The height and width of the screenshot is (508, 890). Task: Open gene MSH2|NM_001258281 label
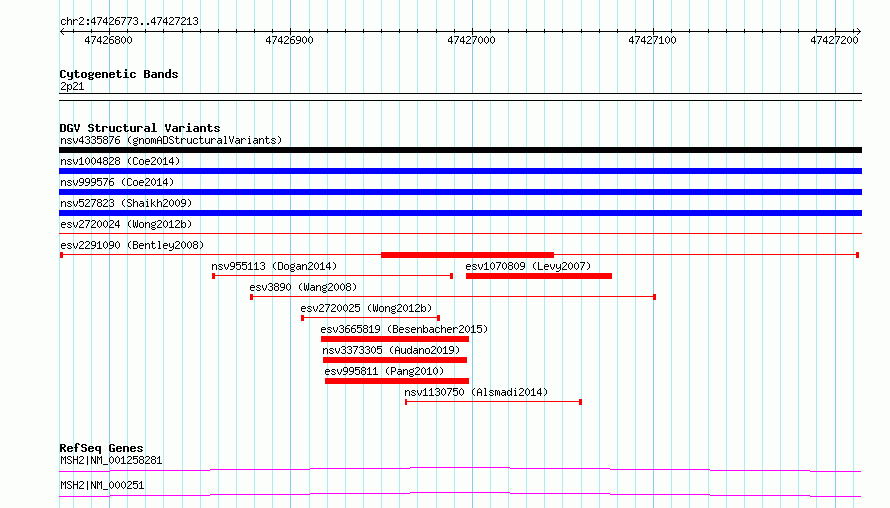click(111, 460)
